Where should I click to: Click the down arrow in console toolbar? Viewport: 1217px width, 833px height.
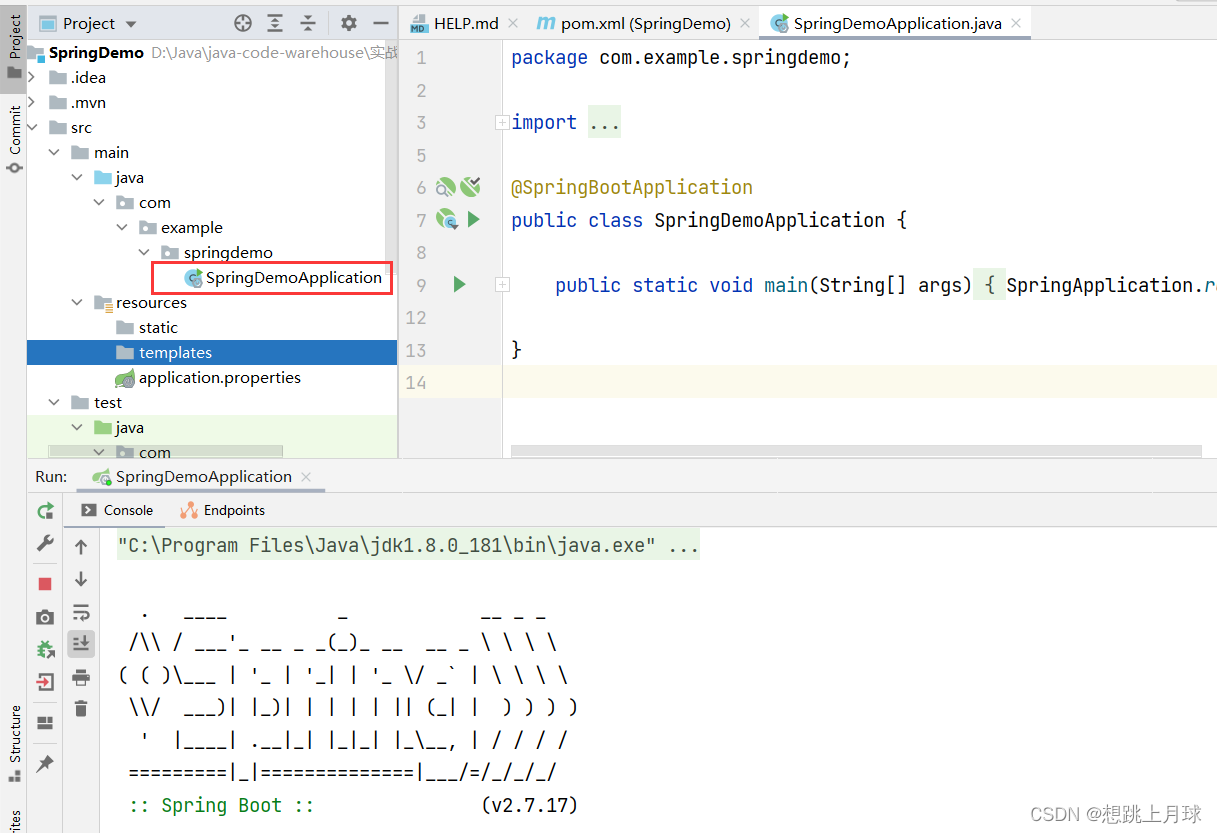coord(81,579)
